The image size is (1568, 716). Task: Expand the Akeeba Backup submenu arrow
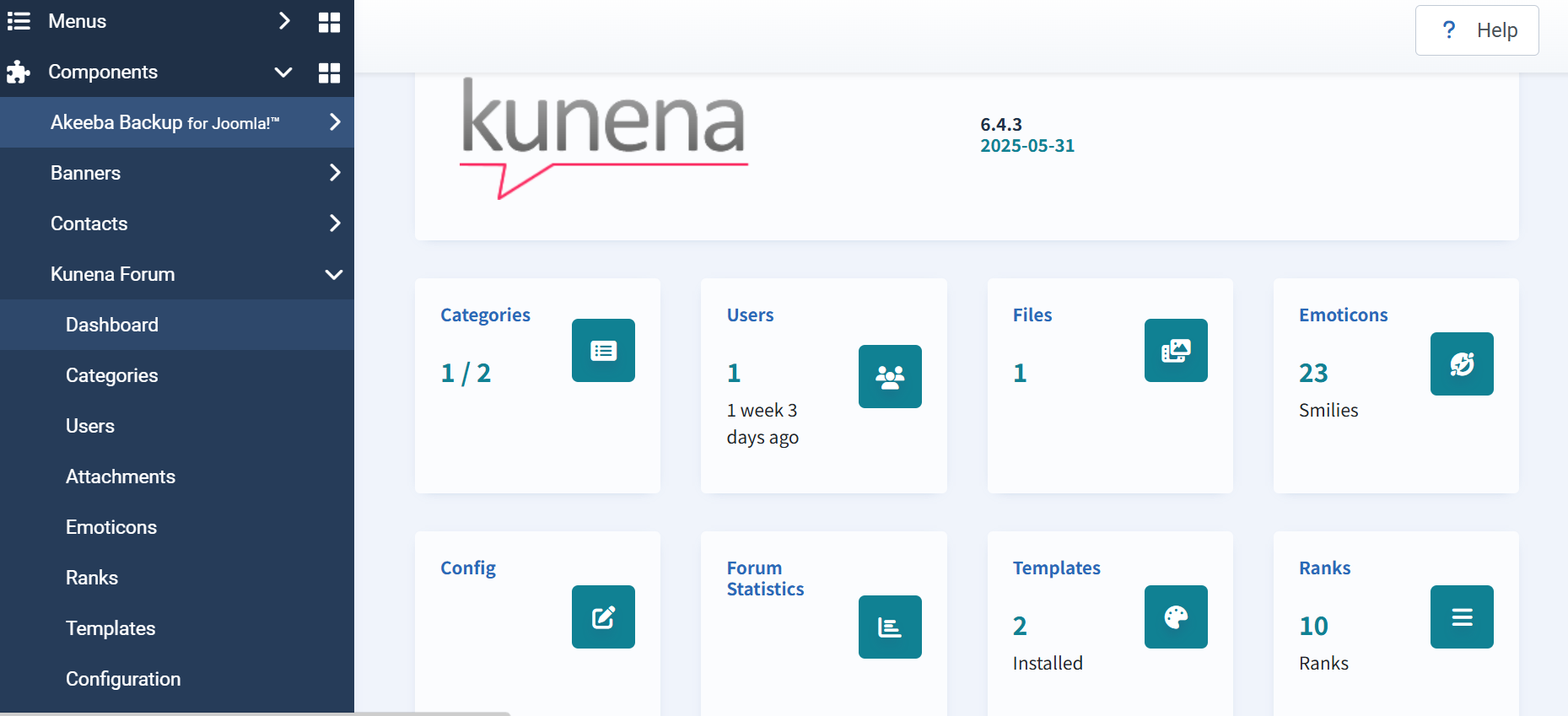(x=335, y=122)
